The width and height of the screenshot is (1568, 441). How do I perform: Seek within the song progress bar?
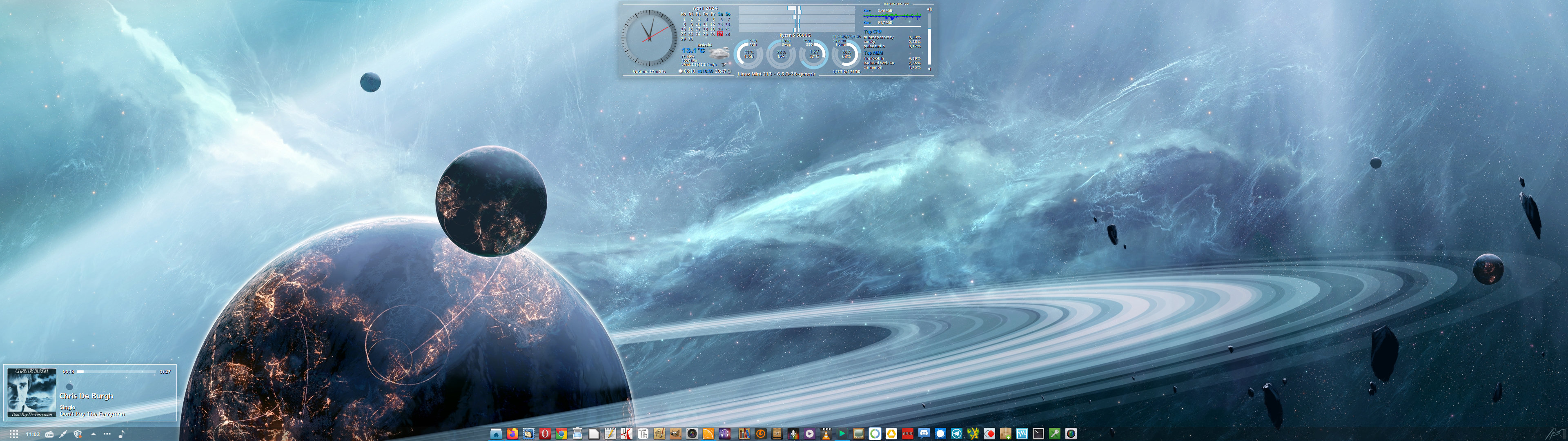(116, 372)
